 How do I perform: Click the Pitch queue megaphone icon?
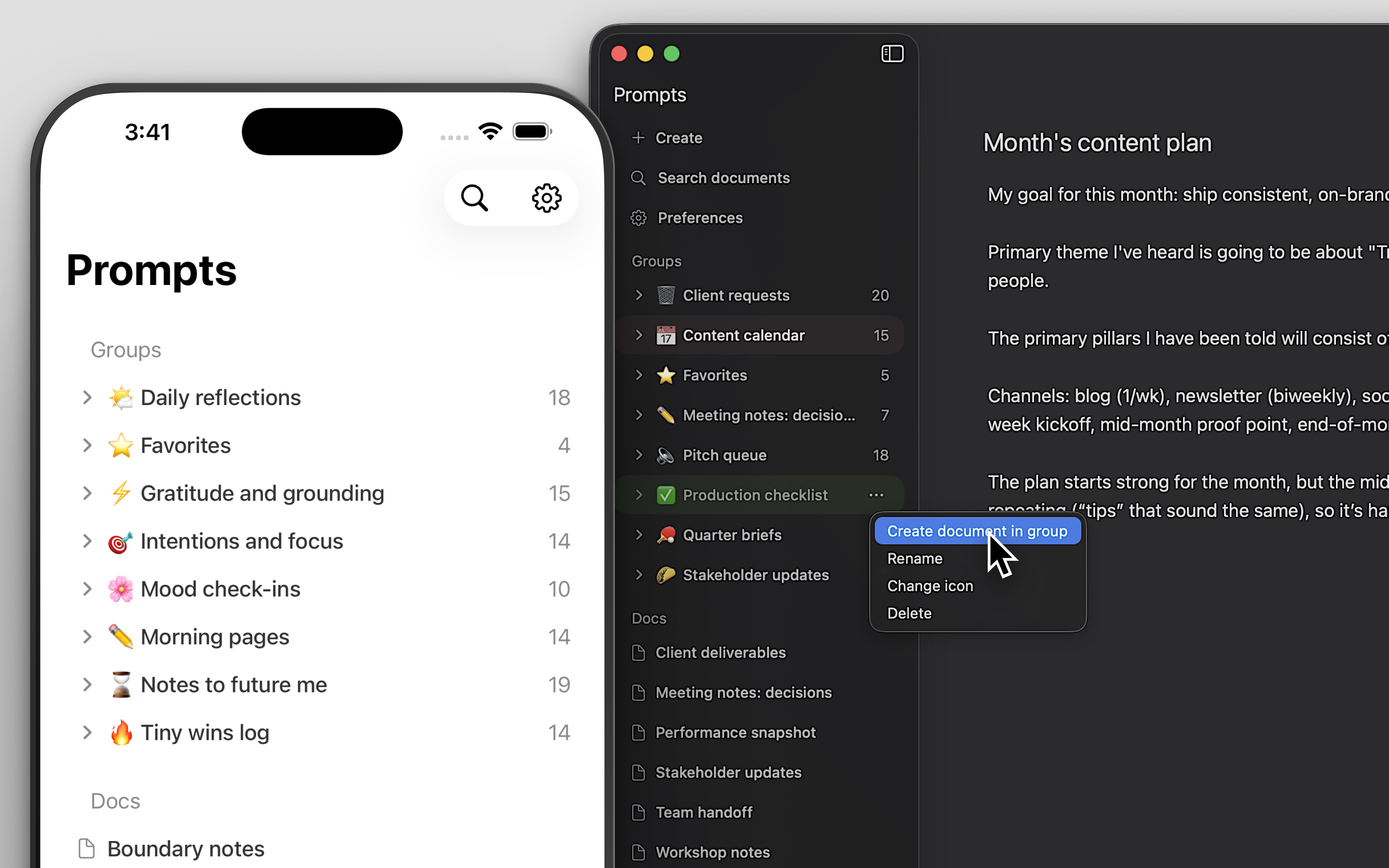click(x=665, y=455)
